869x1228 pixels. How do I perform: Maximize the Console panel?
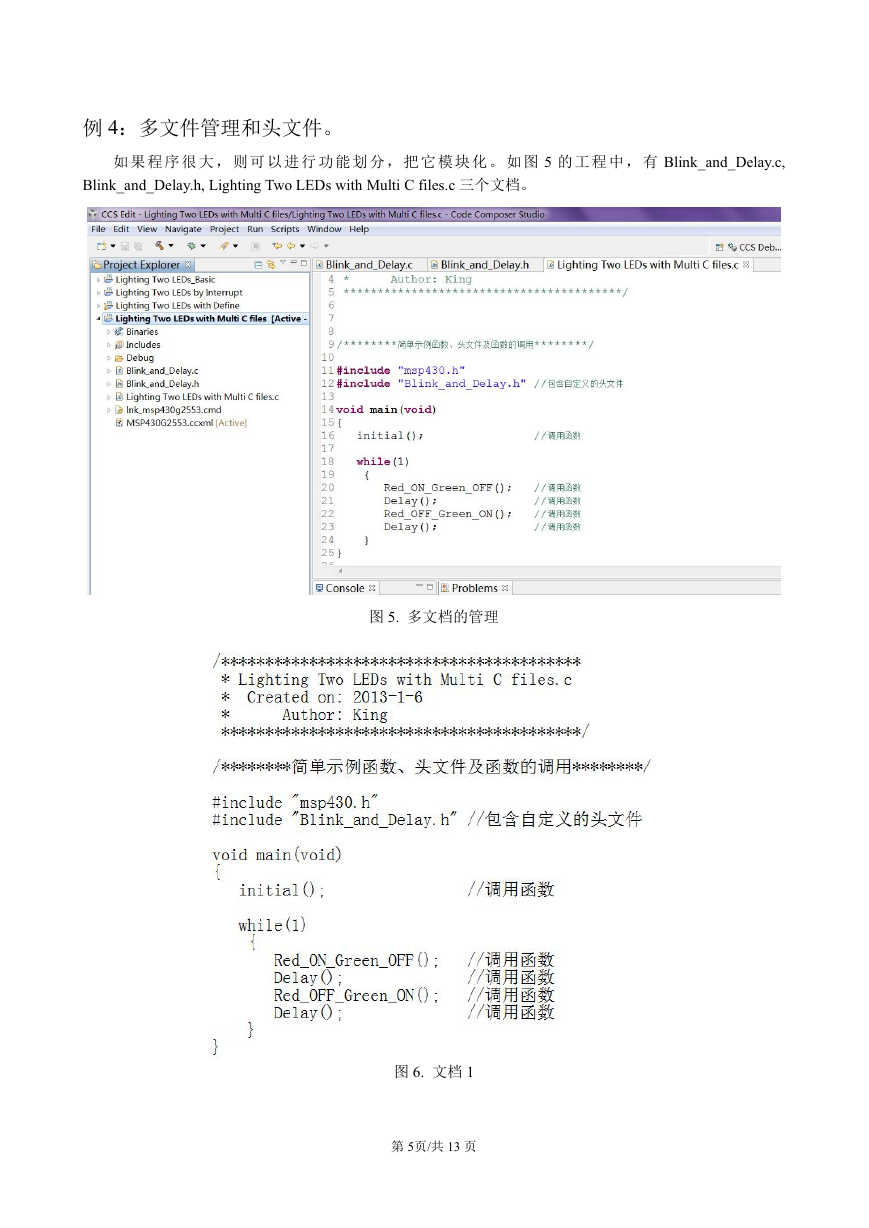point(430,587)
